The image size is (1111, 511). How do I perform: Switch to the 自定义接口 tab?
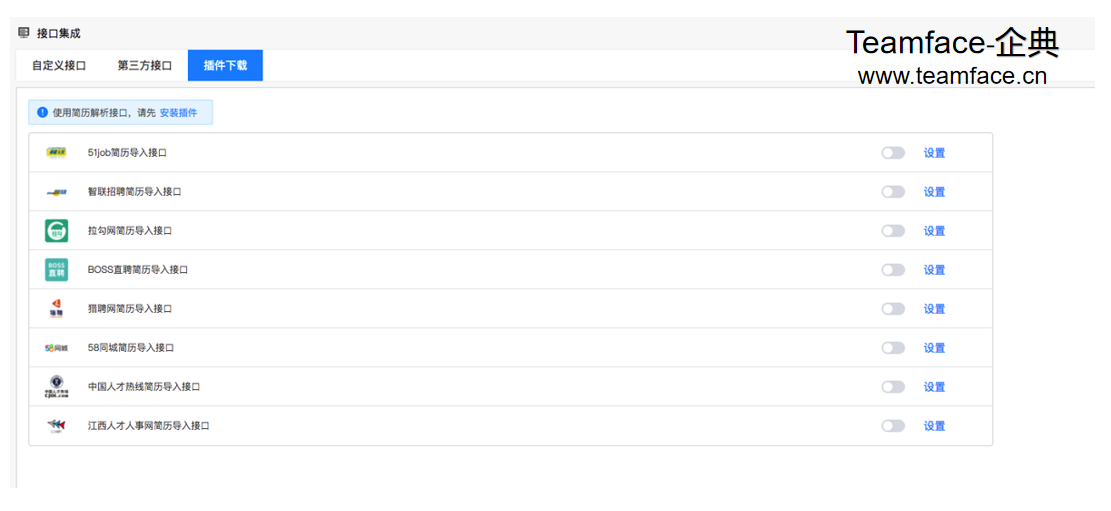click(x=59, y=65)
